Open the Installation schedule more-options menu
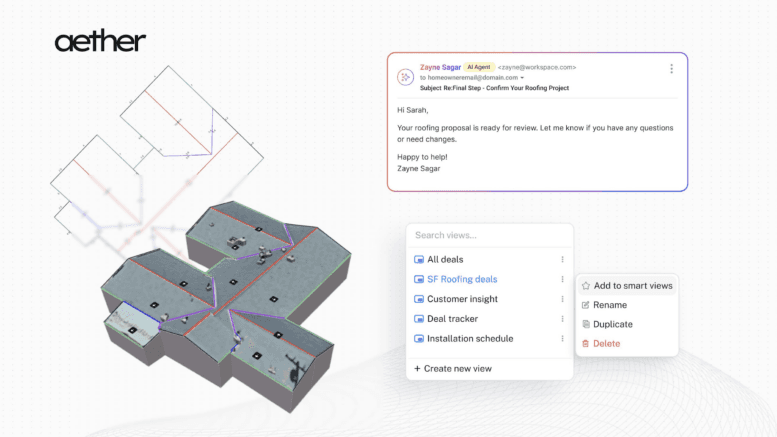Screen dimensions: 777x437 562,339
